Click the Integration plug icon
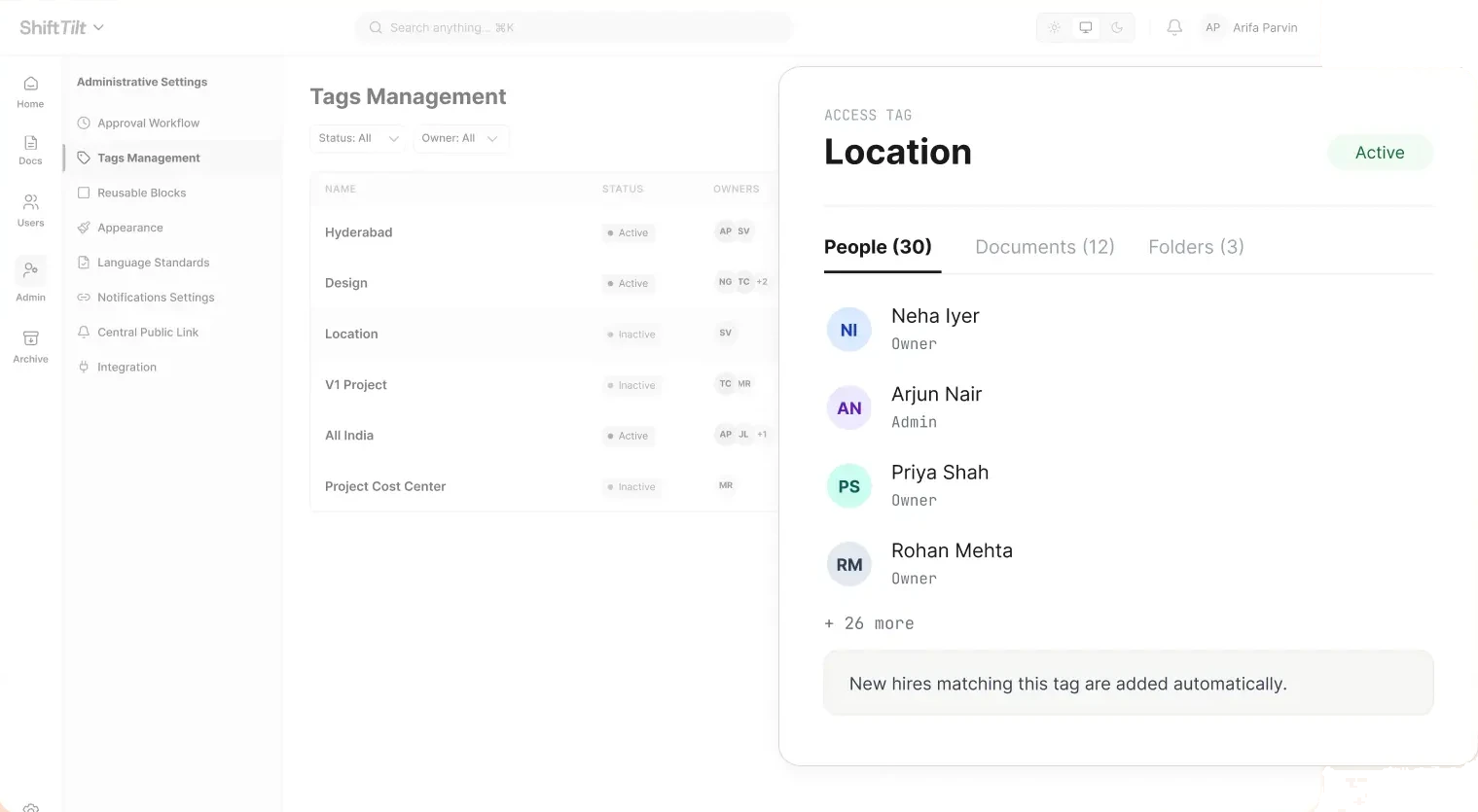 84,368
